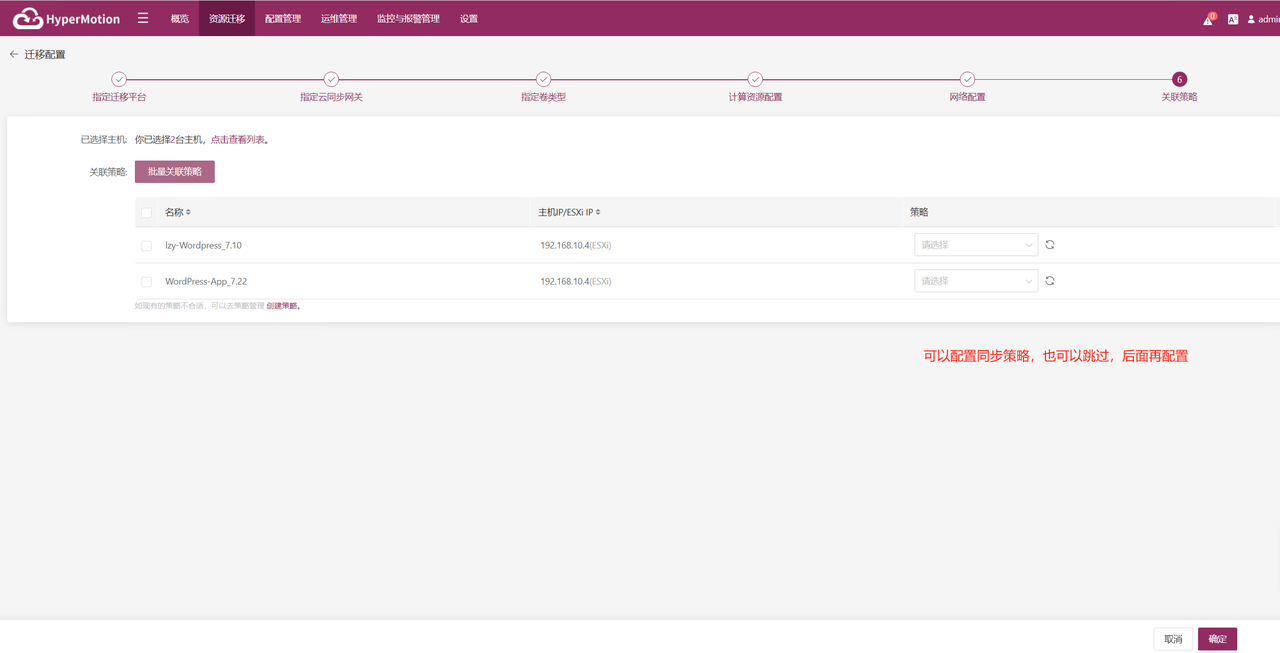The height and width of the screenshot is (653, 1280).
Task: Click the 192.168.10.4 IP of WordPress-App_7.22
Action: click(x=564, y=281)
